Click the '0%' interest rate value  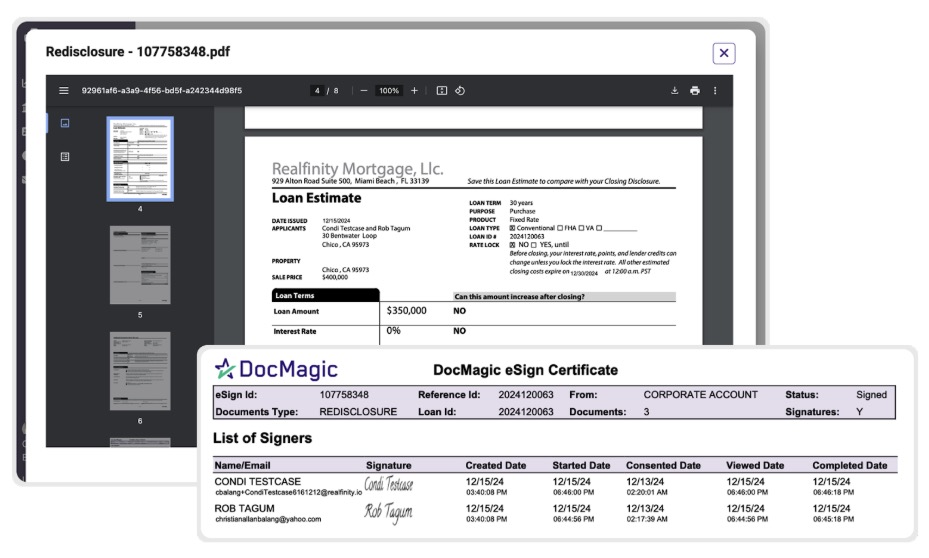(393, 331)
